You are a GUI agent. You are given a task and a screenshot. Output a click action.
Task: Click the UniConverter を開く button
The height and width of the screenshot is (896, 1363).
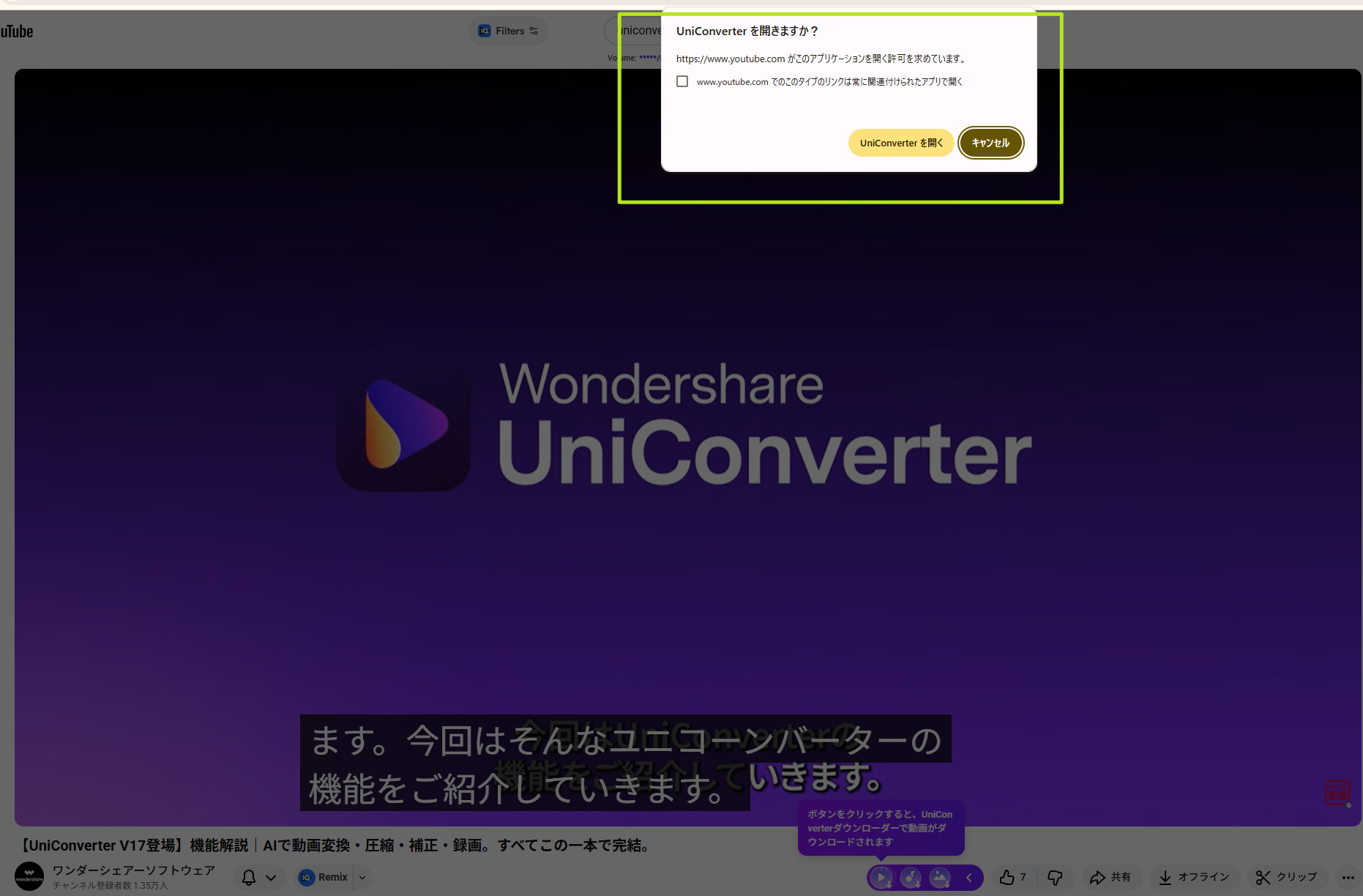point(901,143)
